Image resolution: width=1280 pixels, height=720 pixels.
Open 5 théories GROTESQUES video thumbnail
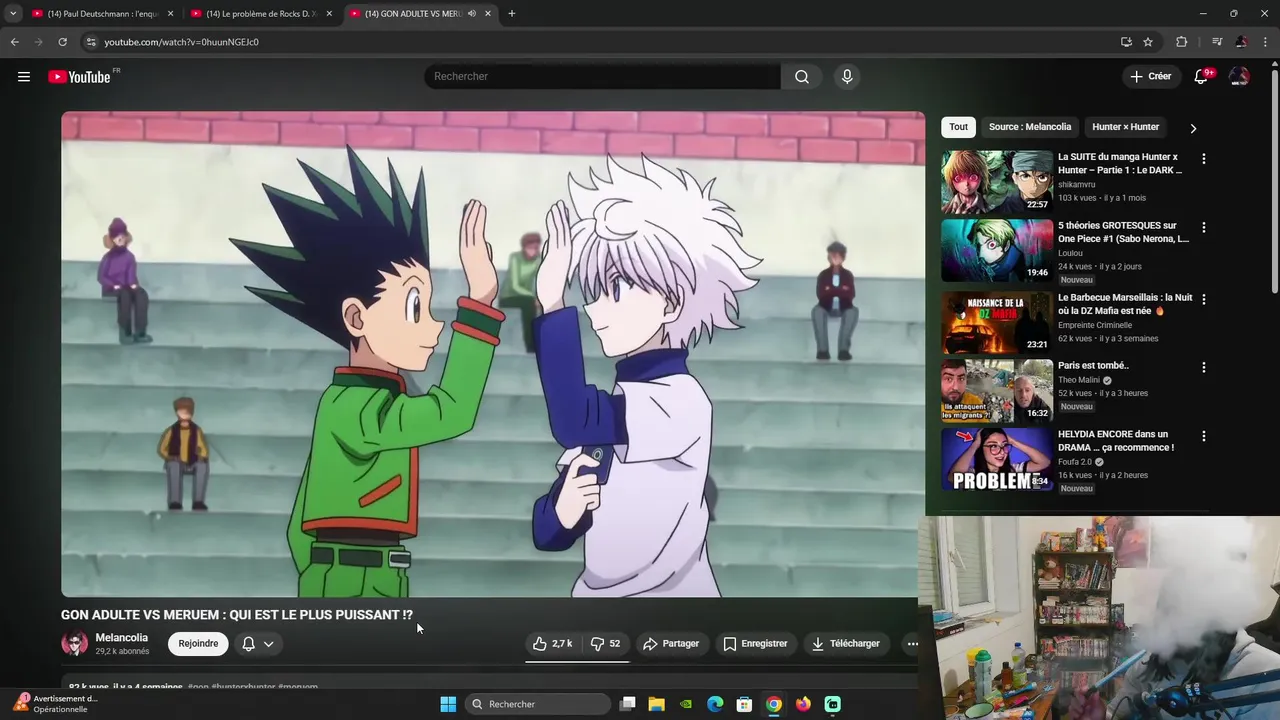pos(997,251)
